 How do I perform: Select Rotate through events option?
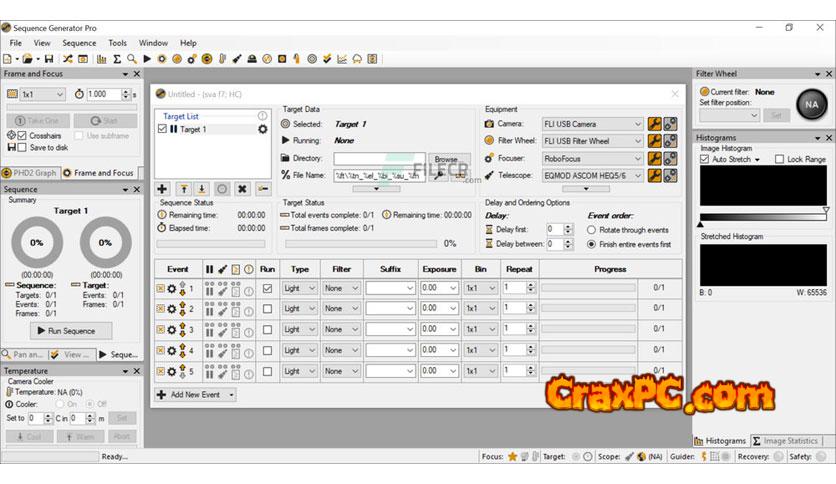coord(592,230)
